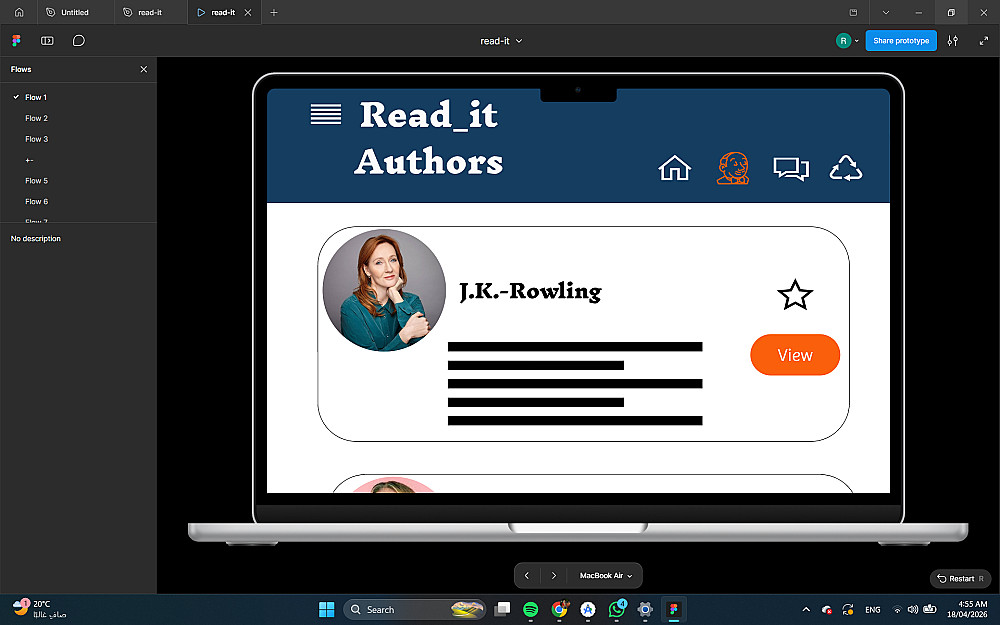Click J.K.-Rowling's portrait photo

[x=384, y=290]
